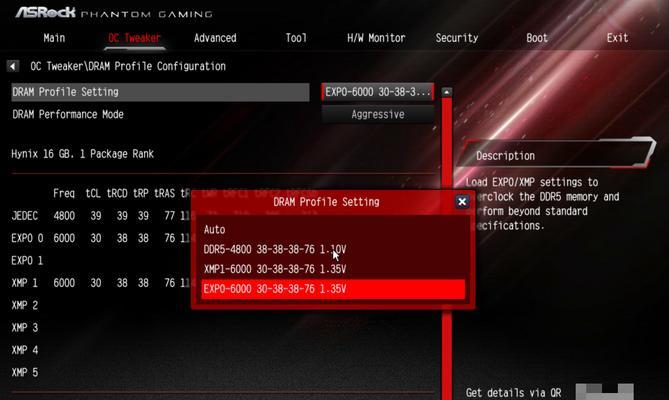
Task: Click the back arrow beside OC Tweaker path
Action: click(12, 66)
